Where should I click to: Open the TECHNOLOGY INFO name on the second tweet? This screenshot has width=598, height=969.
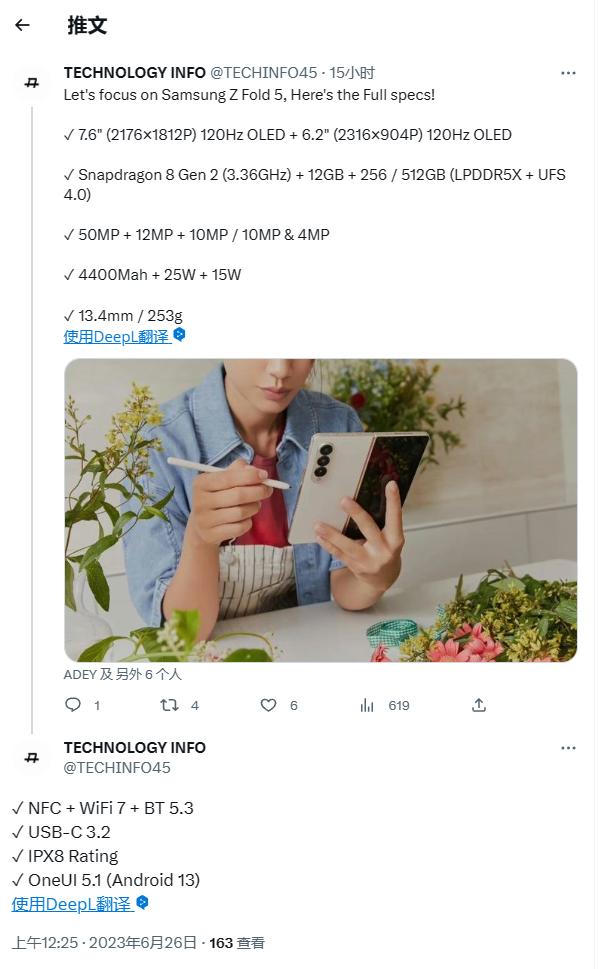click(135, 748)
